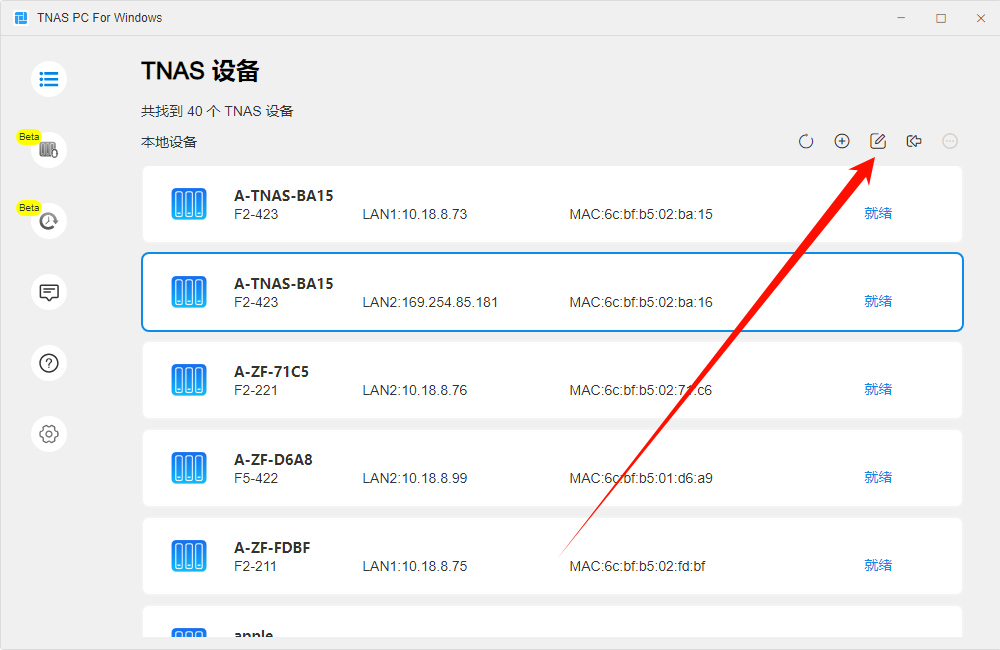The image size is (1000, 650).
Task: Close the TNAS PC window
Action: click(981, 18)
